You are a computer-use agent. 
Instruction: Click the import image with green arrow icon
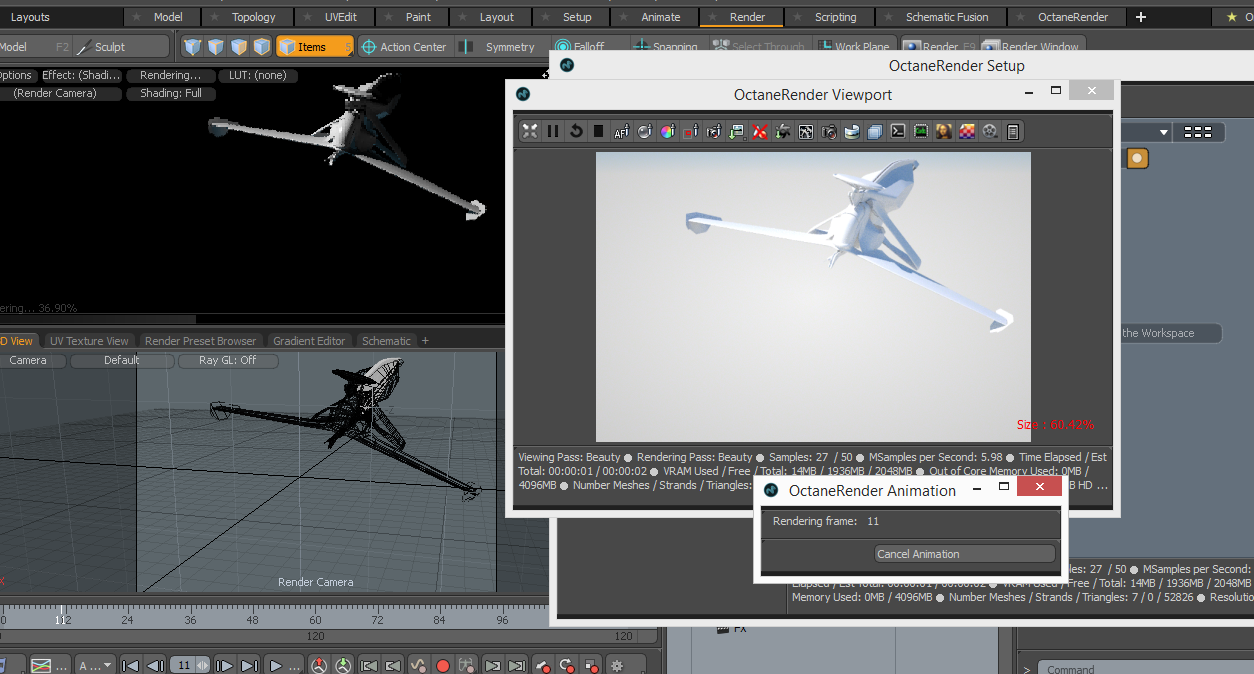coord(737,131)
